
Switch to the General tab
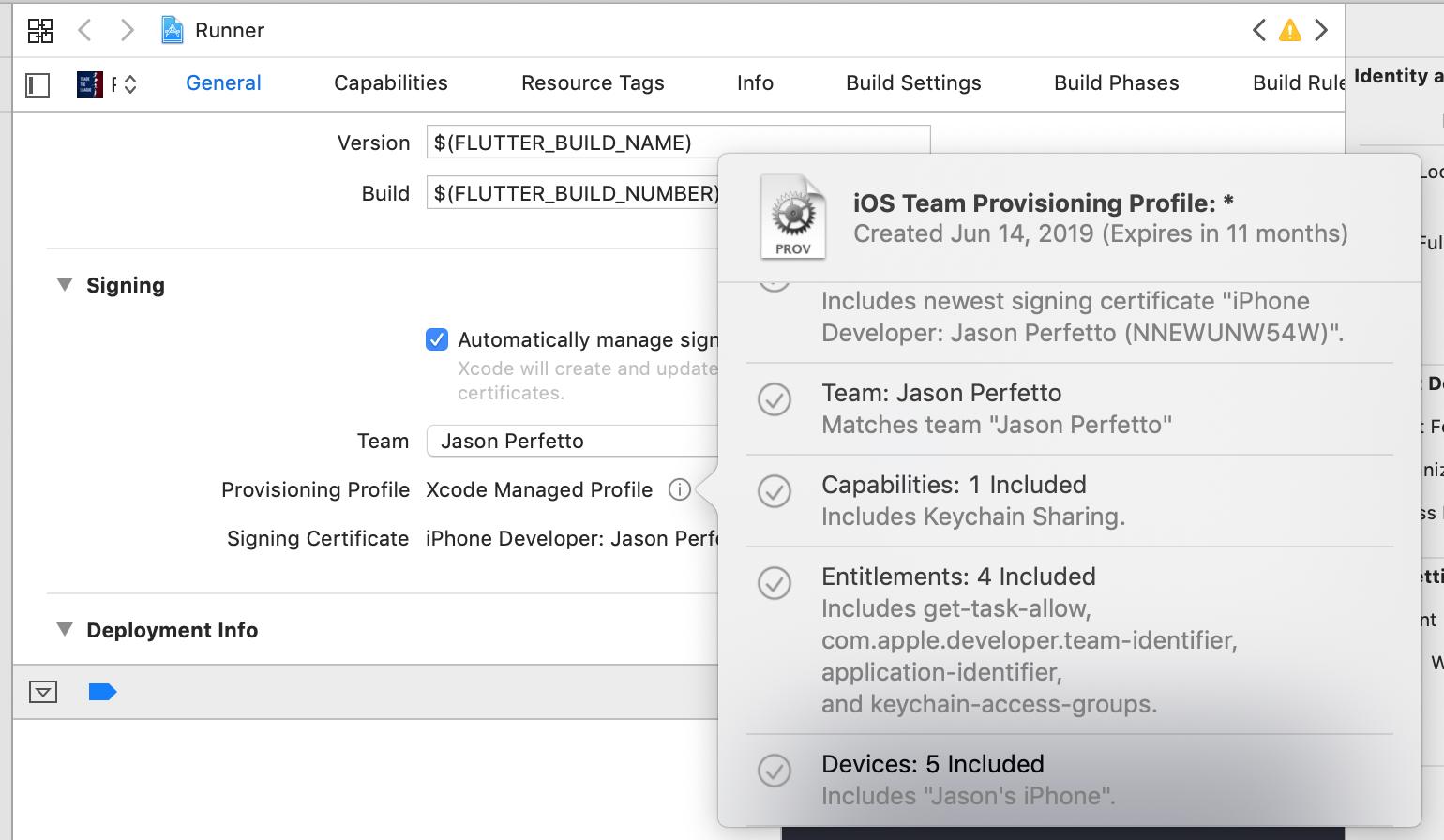click(x=223, y=82)
